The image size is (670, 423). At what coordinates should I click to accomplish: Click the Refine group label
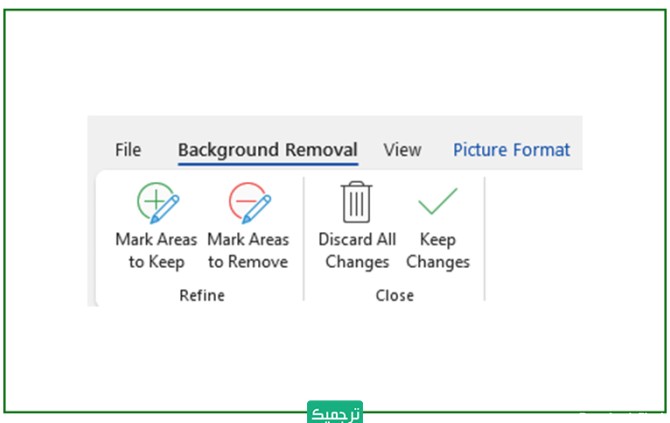pos(202,295)
